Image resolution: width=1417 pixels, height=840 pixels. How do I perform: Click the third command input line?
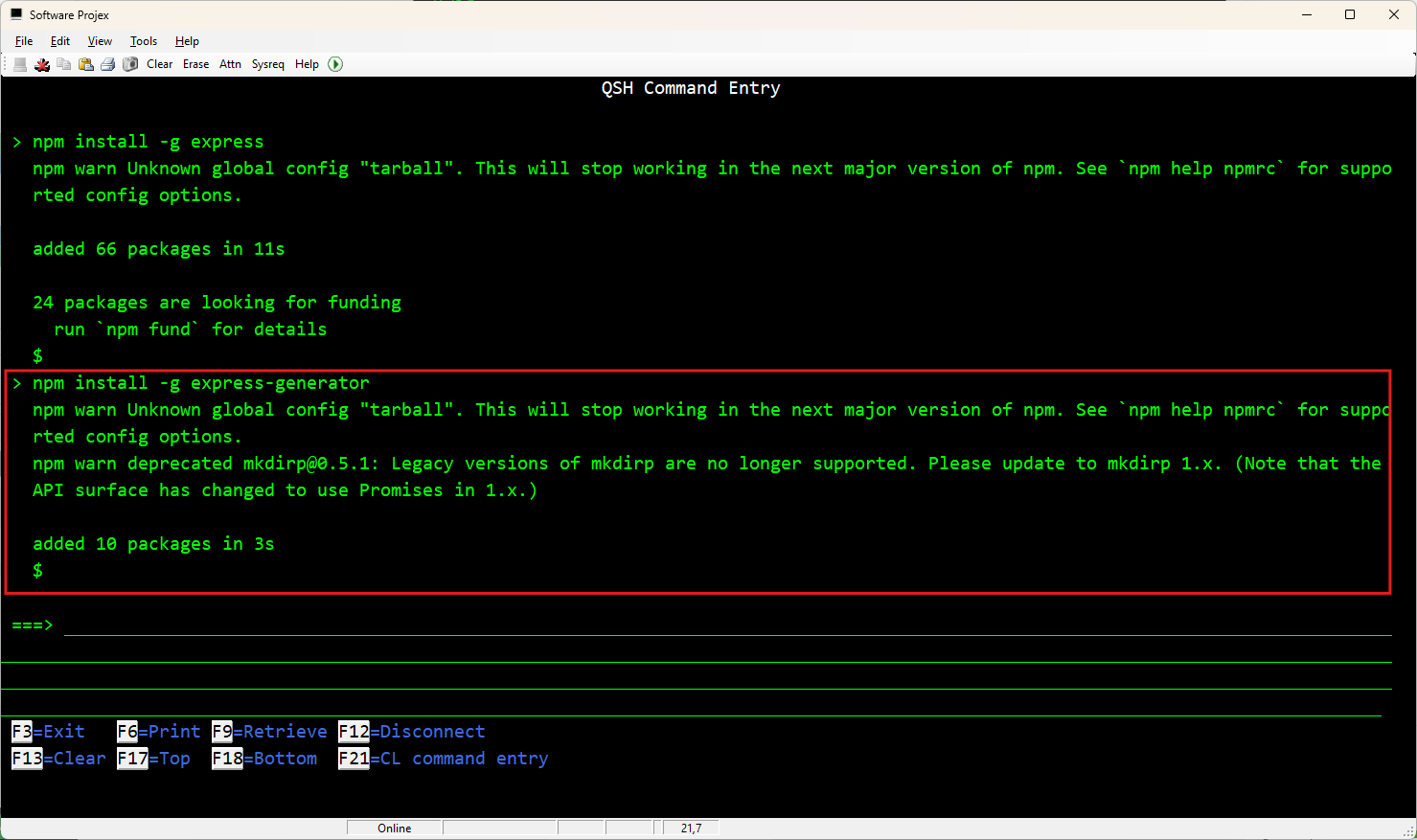(697, 678)
